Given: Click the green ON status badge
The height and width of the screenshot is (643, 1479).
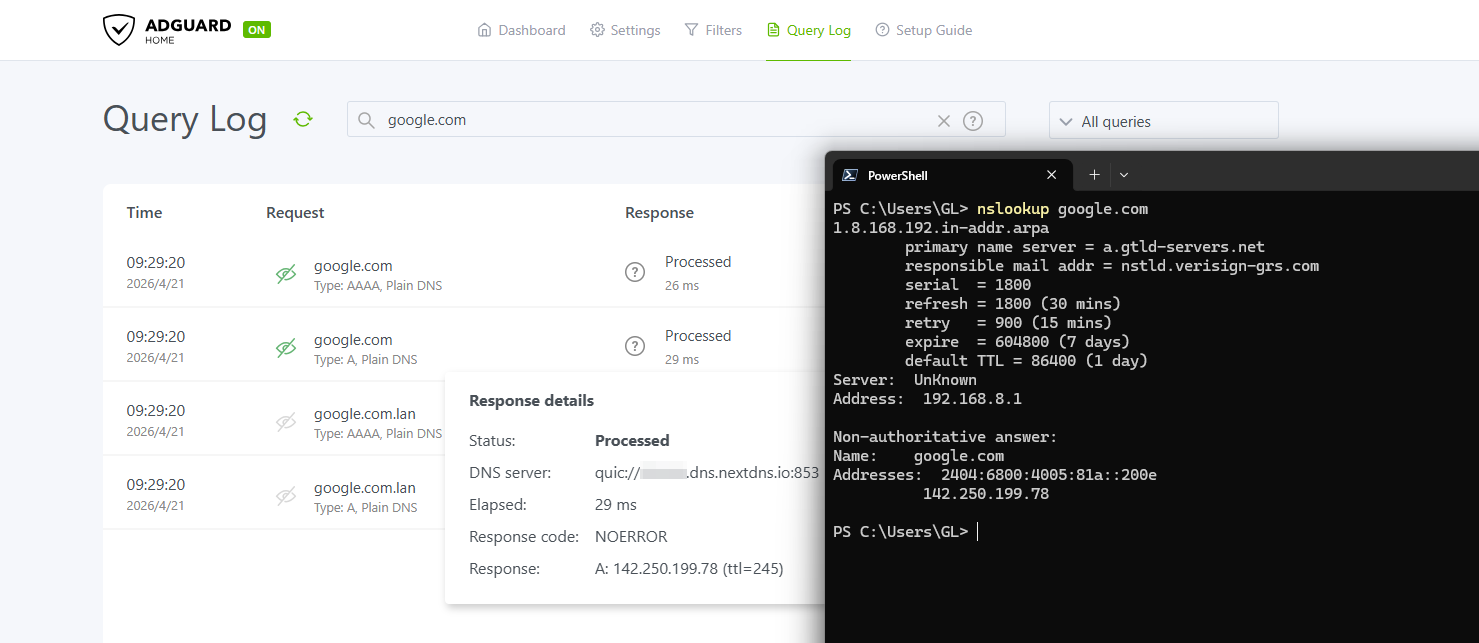Looking at the screenshot, I should (257, 29).
